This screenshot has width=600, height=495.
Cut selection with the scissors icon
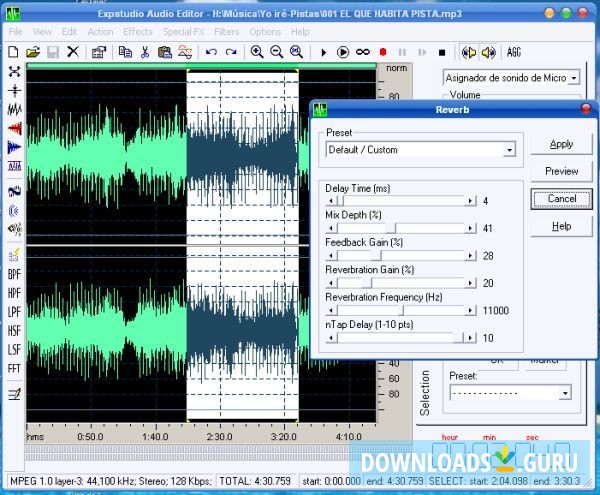(145, 52)
